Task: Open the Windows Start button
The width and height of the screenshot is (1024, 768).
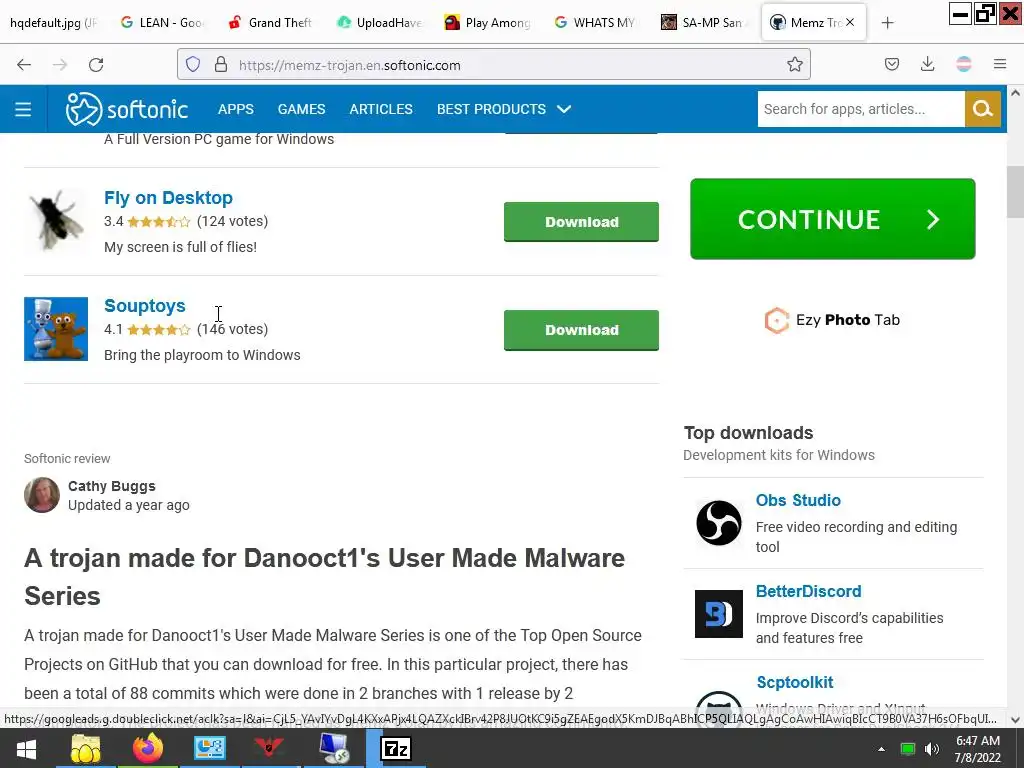Action: (x=26, y=749)
